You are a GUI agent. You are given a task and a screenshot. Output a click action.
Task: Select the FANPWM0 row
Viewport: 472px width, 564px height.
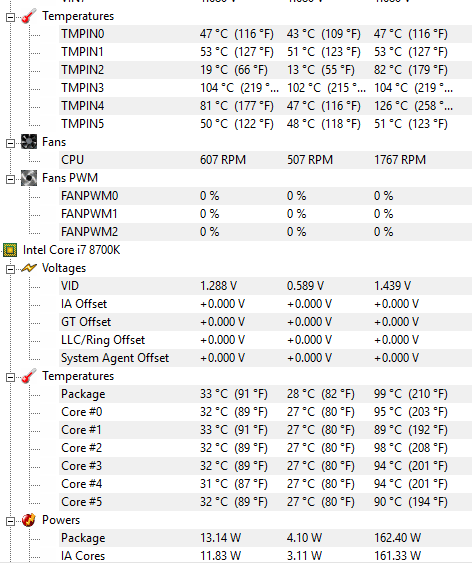[x=266, y=196]
